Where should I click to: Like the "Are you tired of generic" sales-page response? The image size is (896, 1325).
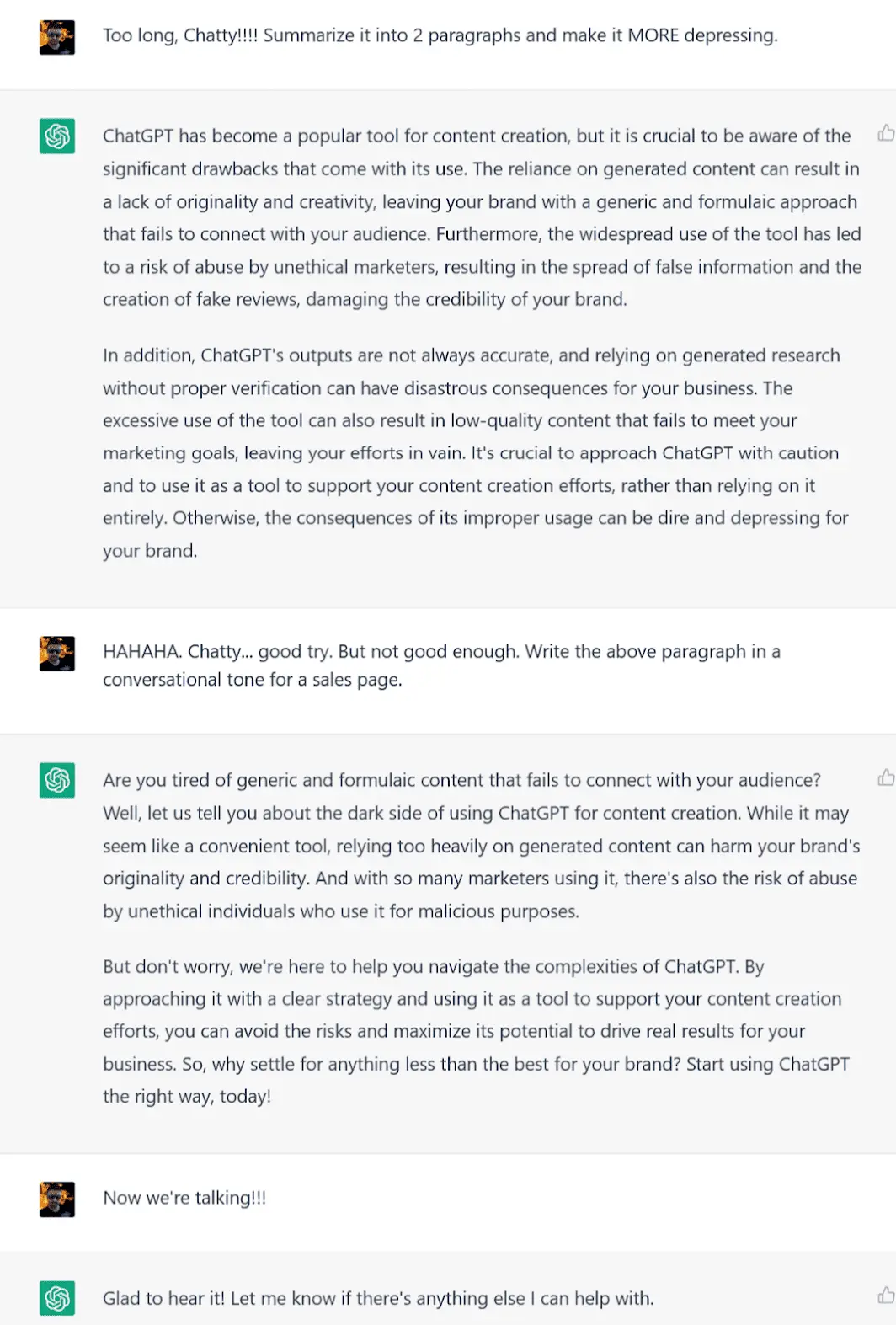point(886,777)
